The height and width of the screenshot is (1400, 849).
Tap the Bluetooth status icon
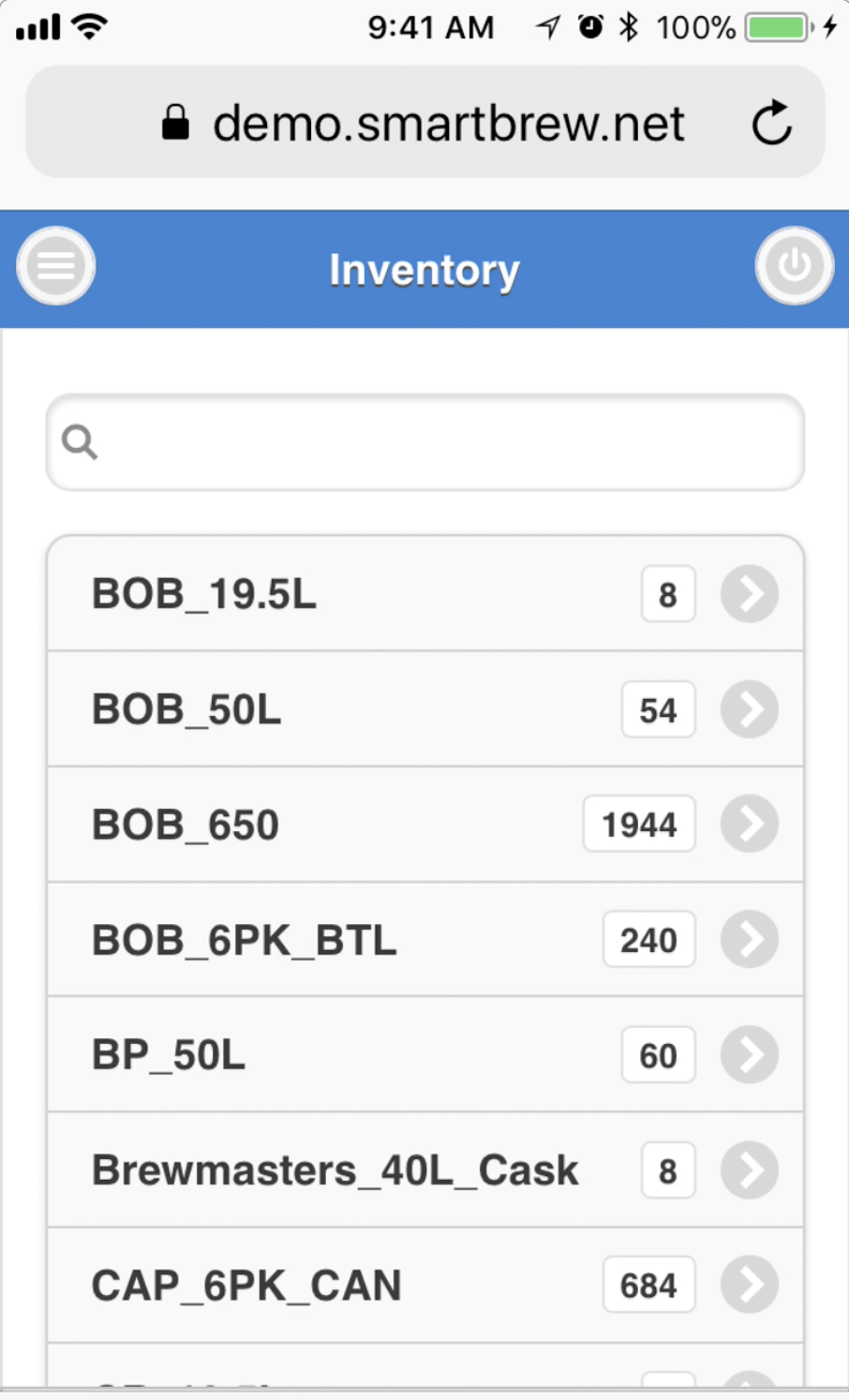pyautogui.click(x=629, y=27)
